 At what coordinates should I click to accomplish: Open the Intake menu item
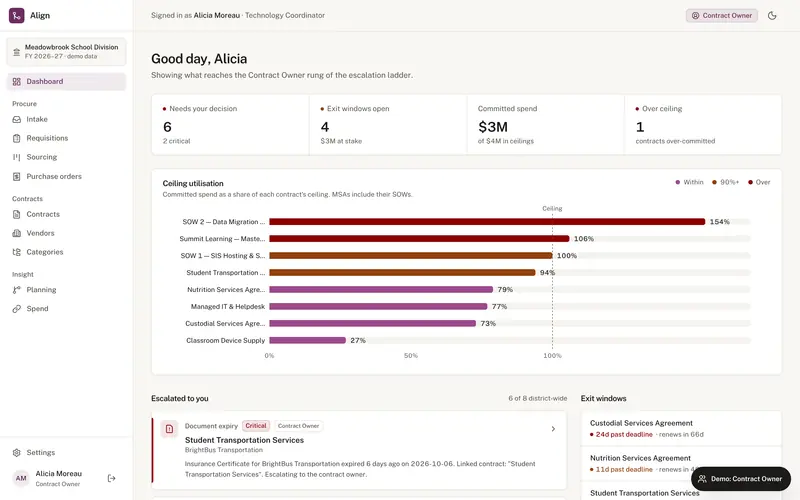click(x=66, y=119)
